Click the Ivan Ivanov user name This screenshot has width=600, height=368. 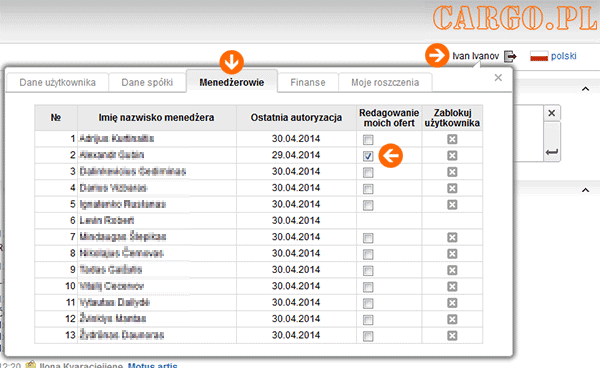476,56
